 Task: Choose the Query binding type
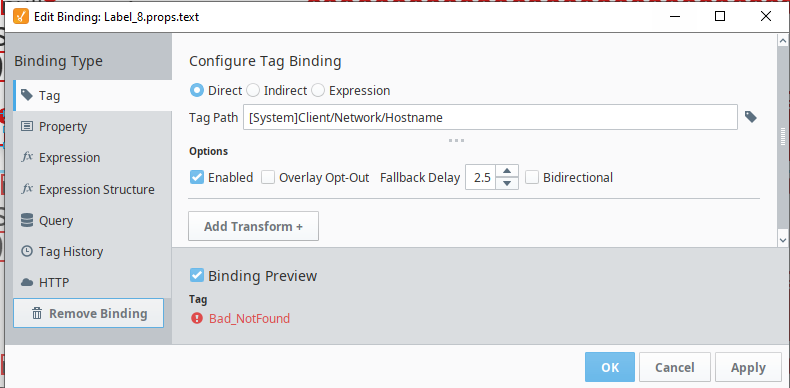(93, 221)
